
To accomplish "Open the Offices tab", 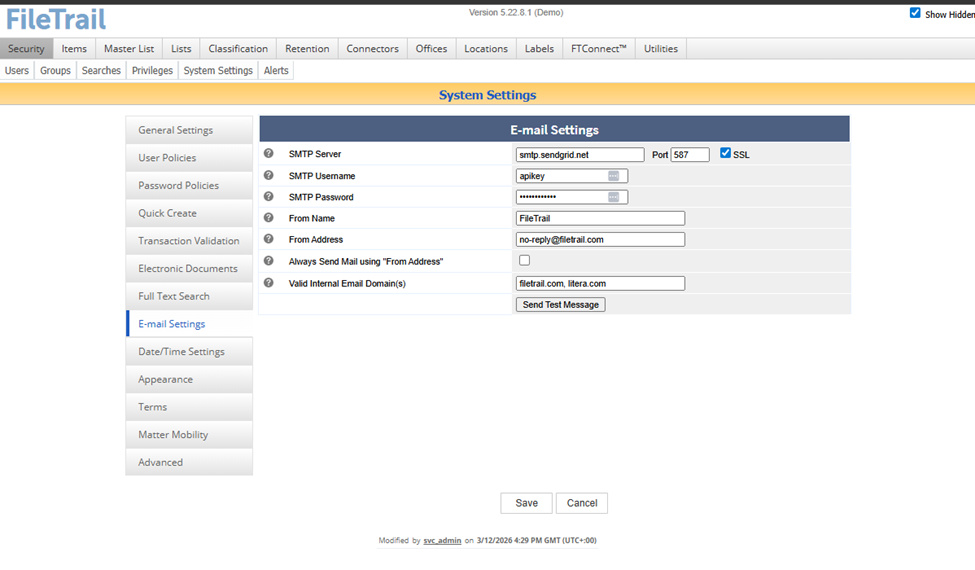I will (x=432, y=48).
